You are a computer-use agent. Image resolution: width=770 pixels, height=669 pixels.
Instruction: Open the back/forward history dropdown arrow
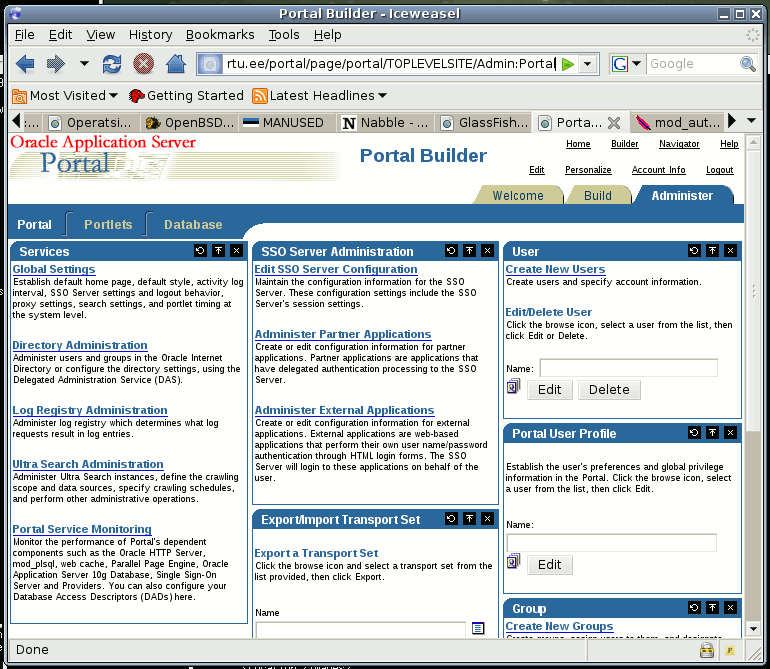(84, 63)
